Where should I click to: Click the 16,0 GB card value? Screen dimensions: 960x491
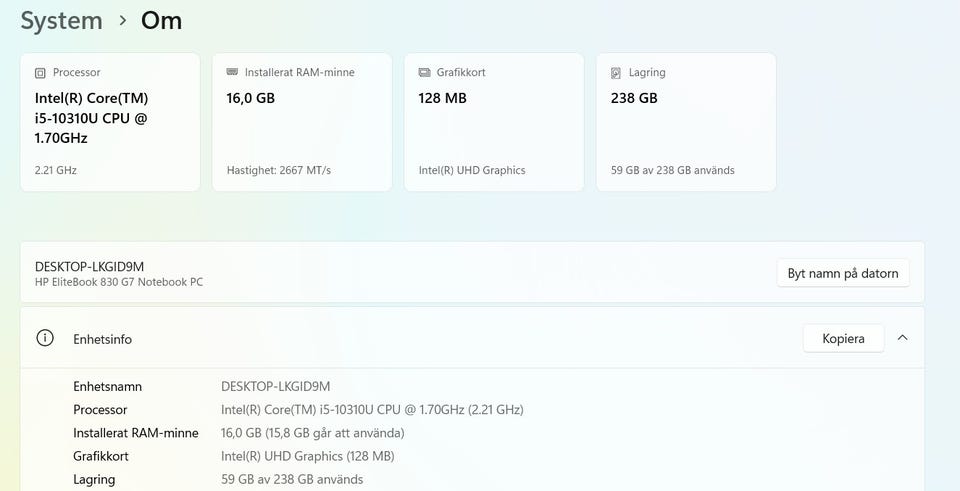[250, 98]
